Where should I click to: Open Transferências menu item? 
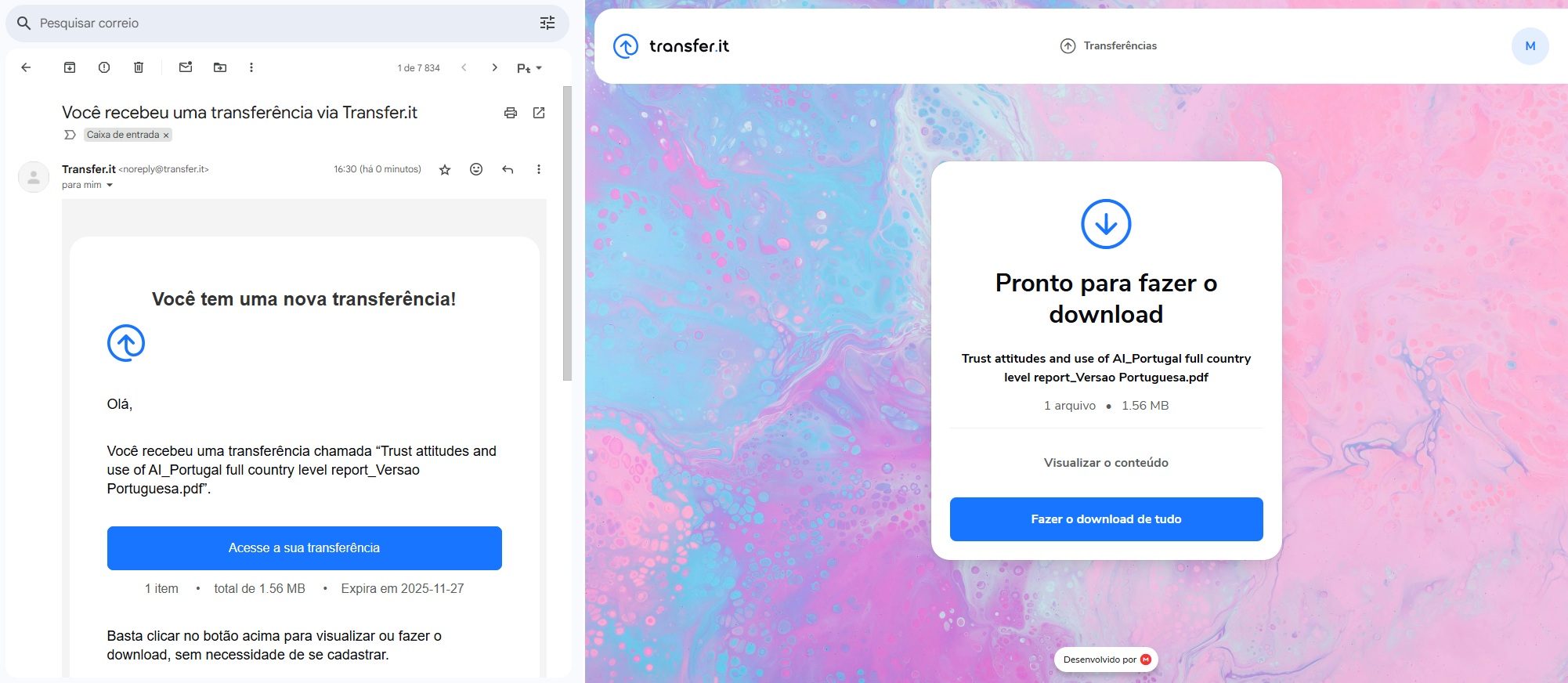click(1108, 45)
